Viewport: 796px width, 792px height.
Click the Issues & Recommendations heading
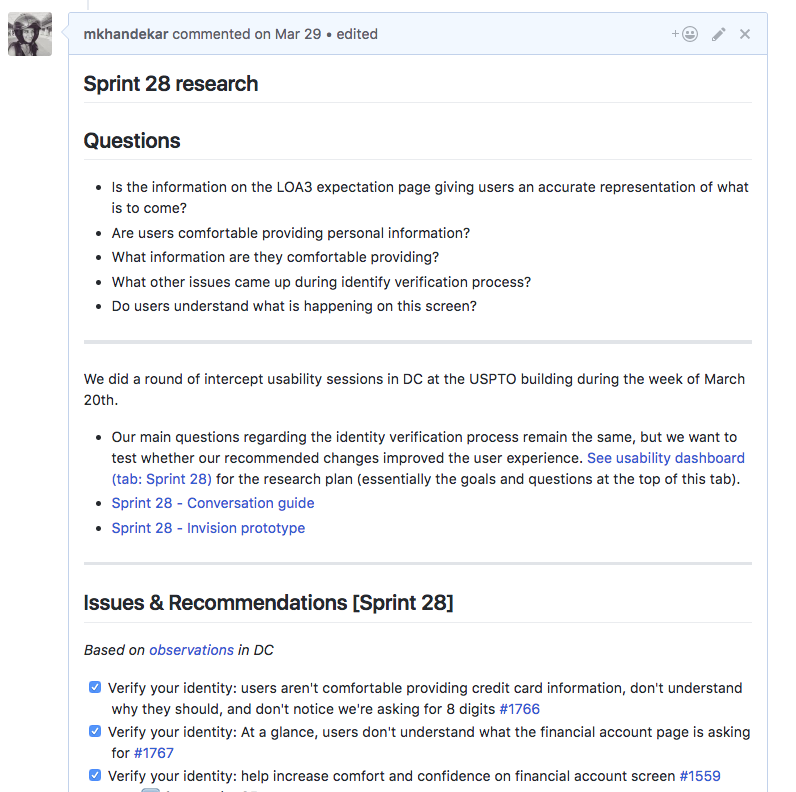[268, 603]
